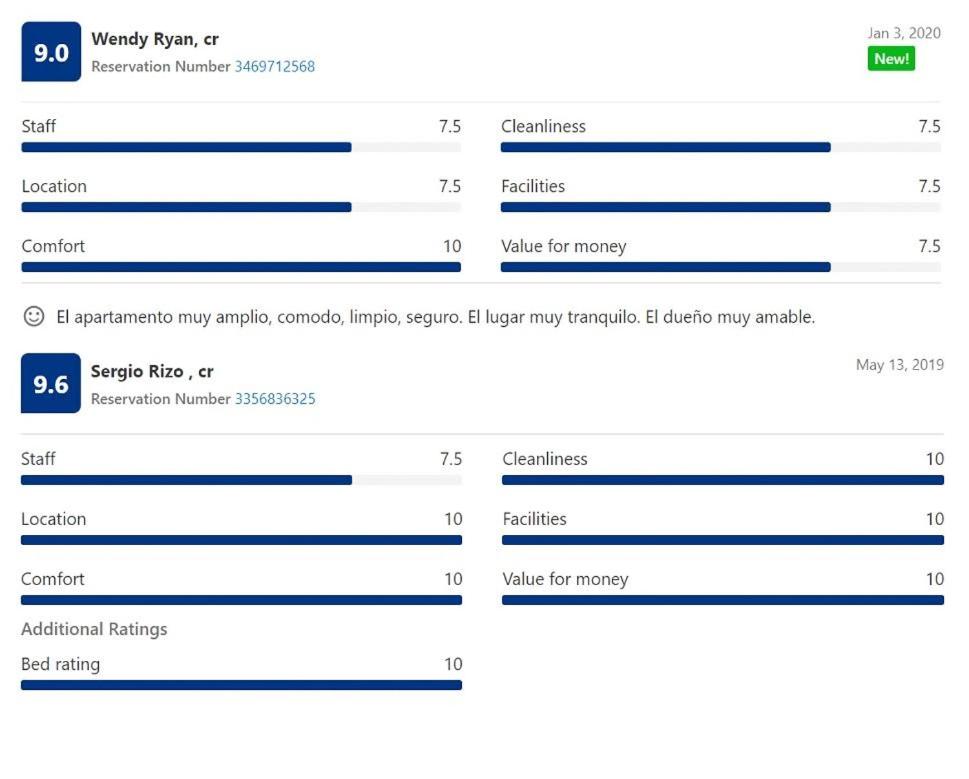969x779 pixels.
Task: Click Wendy Ryan's Staff rating bar
Action: pyautogui.click(x=241, y=147)
